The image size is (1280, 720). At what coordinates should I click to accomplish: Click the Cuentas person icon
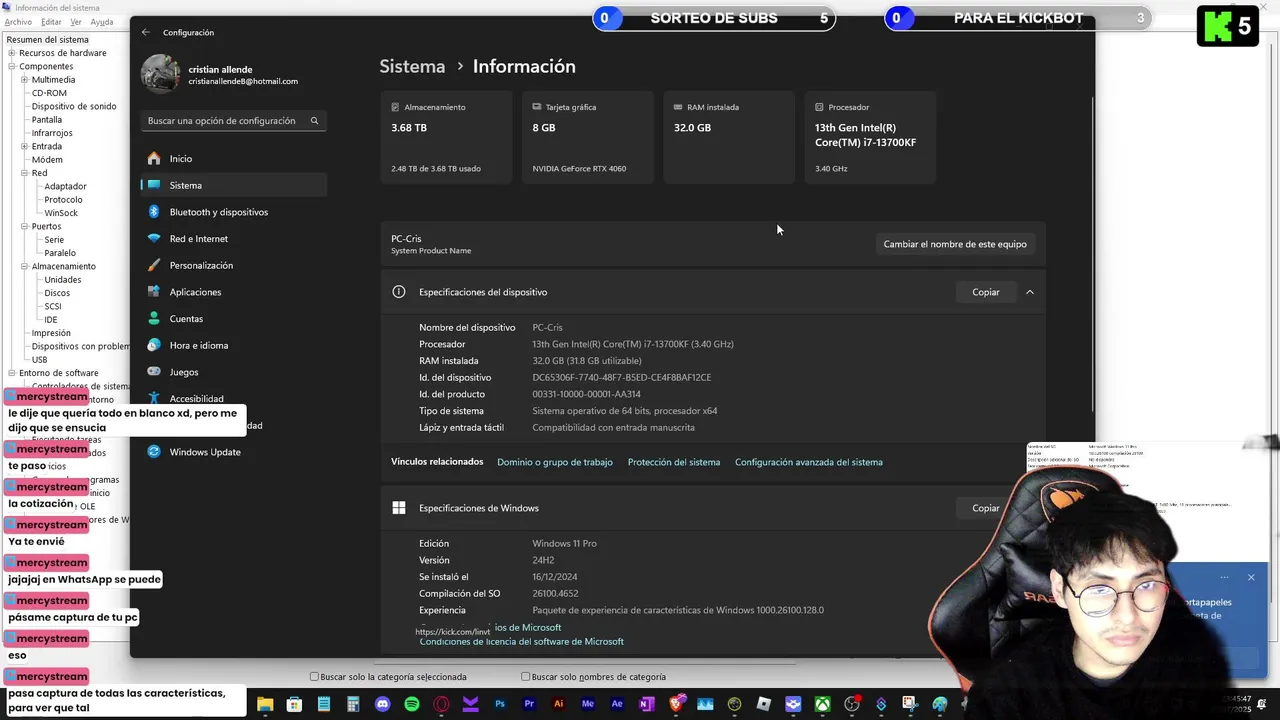pos(153,319)
